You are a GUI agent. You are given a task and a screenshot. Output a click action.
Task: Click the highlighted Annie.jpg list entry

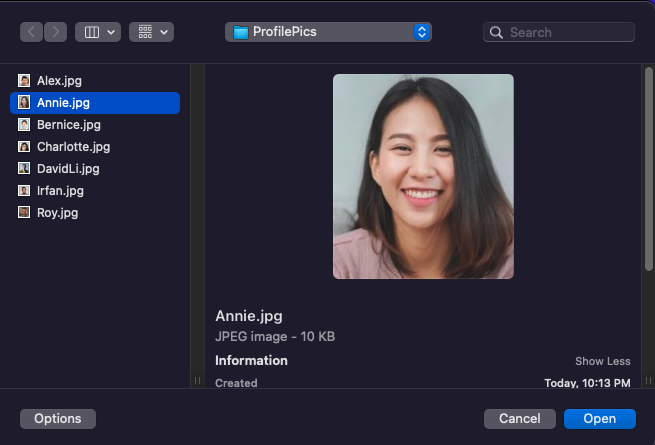click(95, 102)
